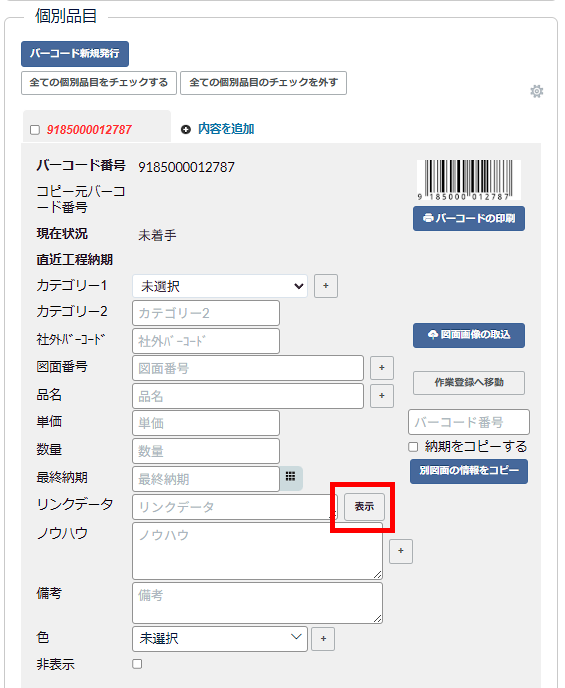Open the settings gear icon
Viewport: 565px width, 688px height.
tap(536, 91)
